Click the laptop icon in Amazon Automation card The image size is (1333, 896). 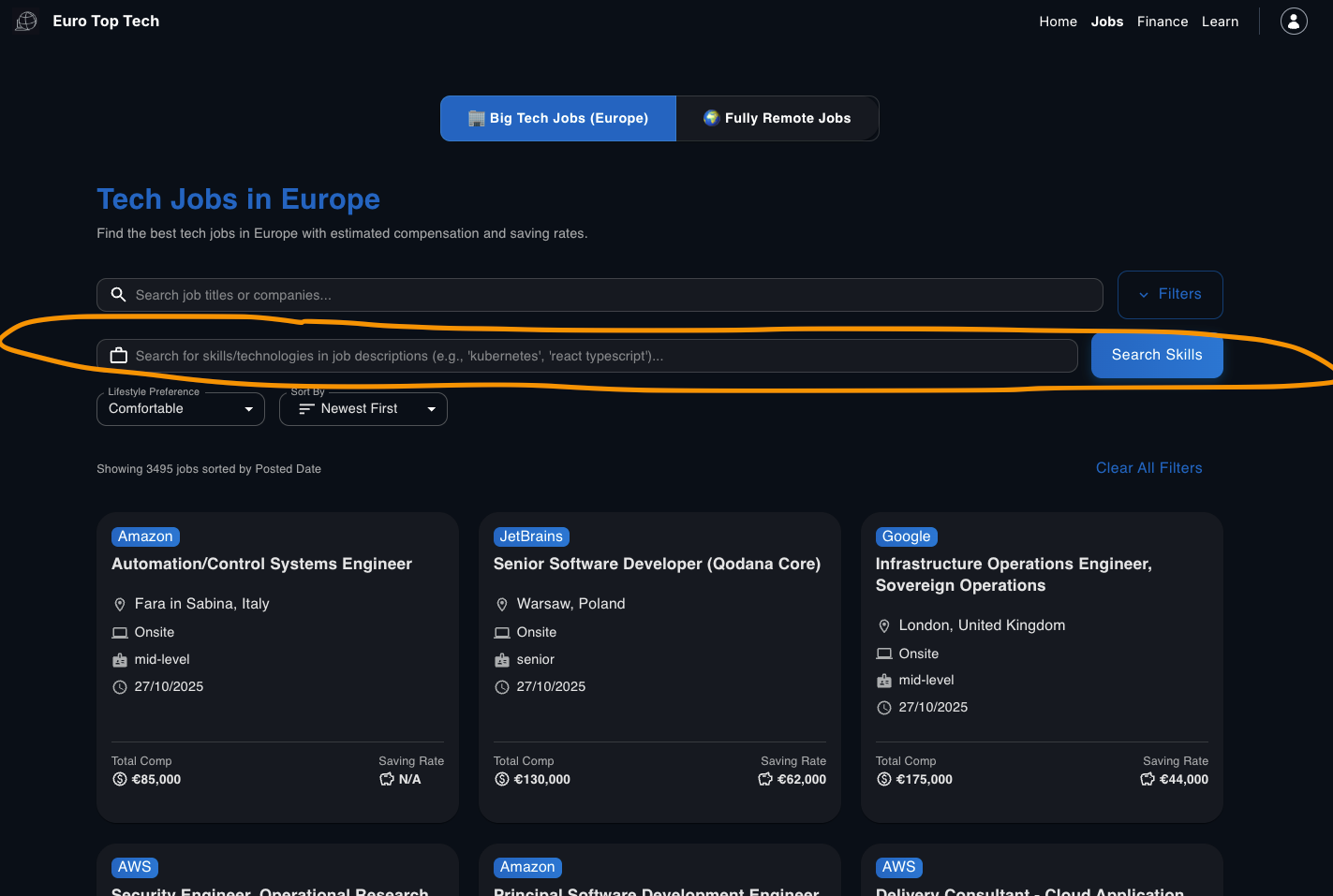(120, 633)
